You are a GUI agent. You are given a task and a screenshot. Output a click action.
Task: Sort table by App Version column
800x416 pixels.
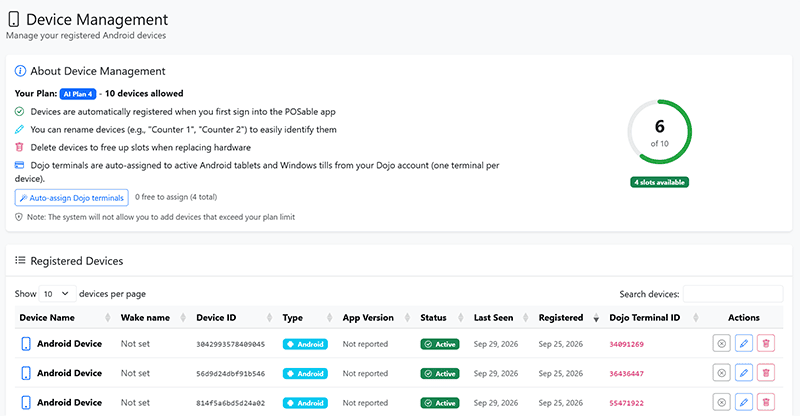376,317
